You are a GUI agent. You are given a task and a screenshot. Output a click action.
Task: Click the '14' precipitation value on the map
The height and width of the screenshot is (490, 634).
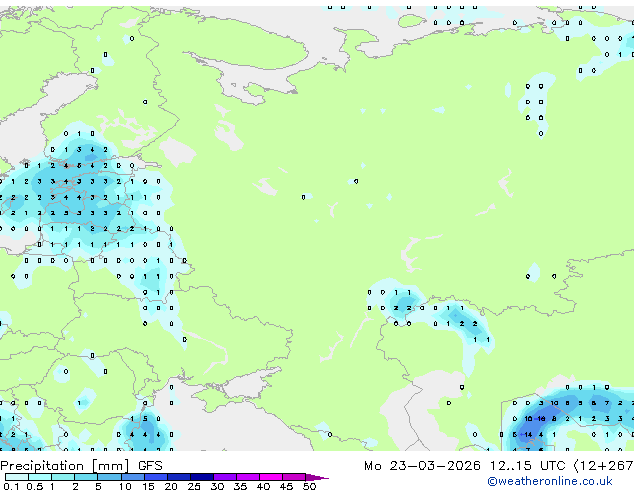528,435
